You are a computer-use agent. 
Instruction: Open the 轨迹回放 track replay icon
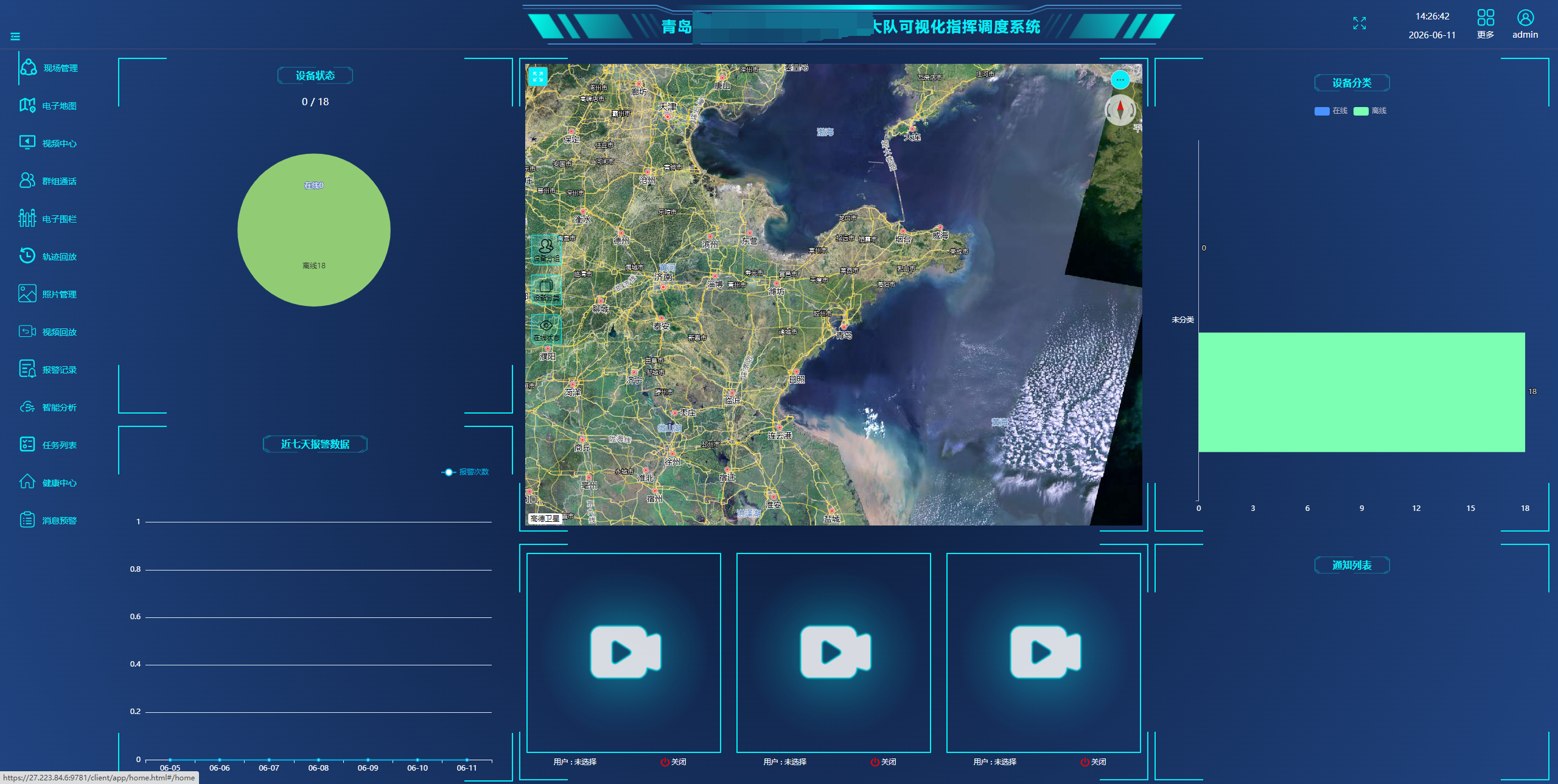click(x=27, y=256)
